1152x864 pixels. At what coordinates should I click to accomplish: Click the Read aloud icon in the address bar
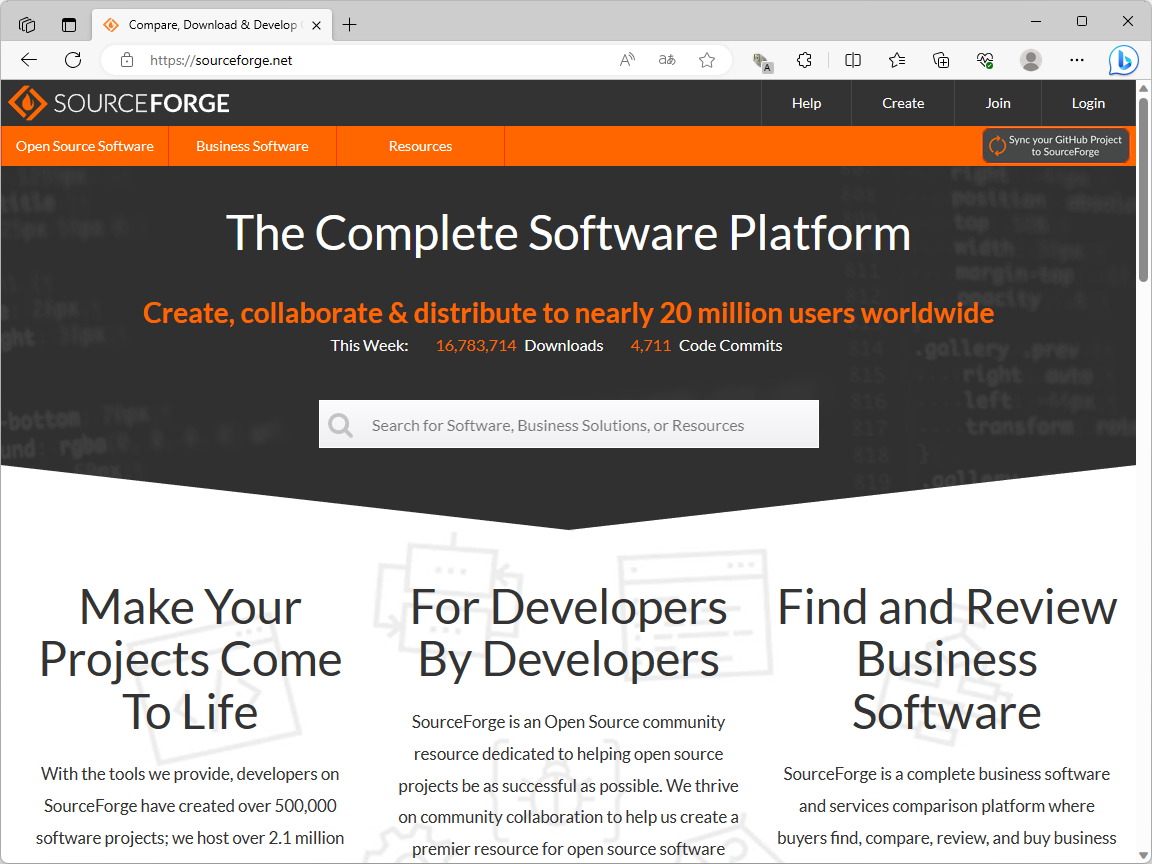pyautogui.click(x=627, y=60)
